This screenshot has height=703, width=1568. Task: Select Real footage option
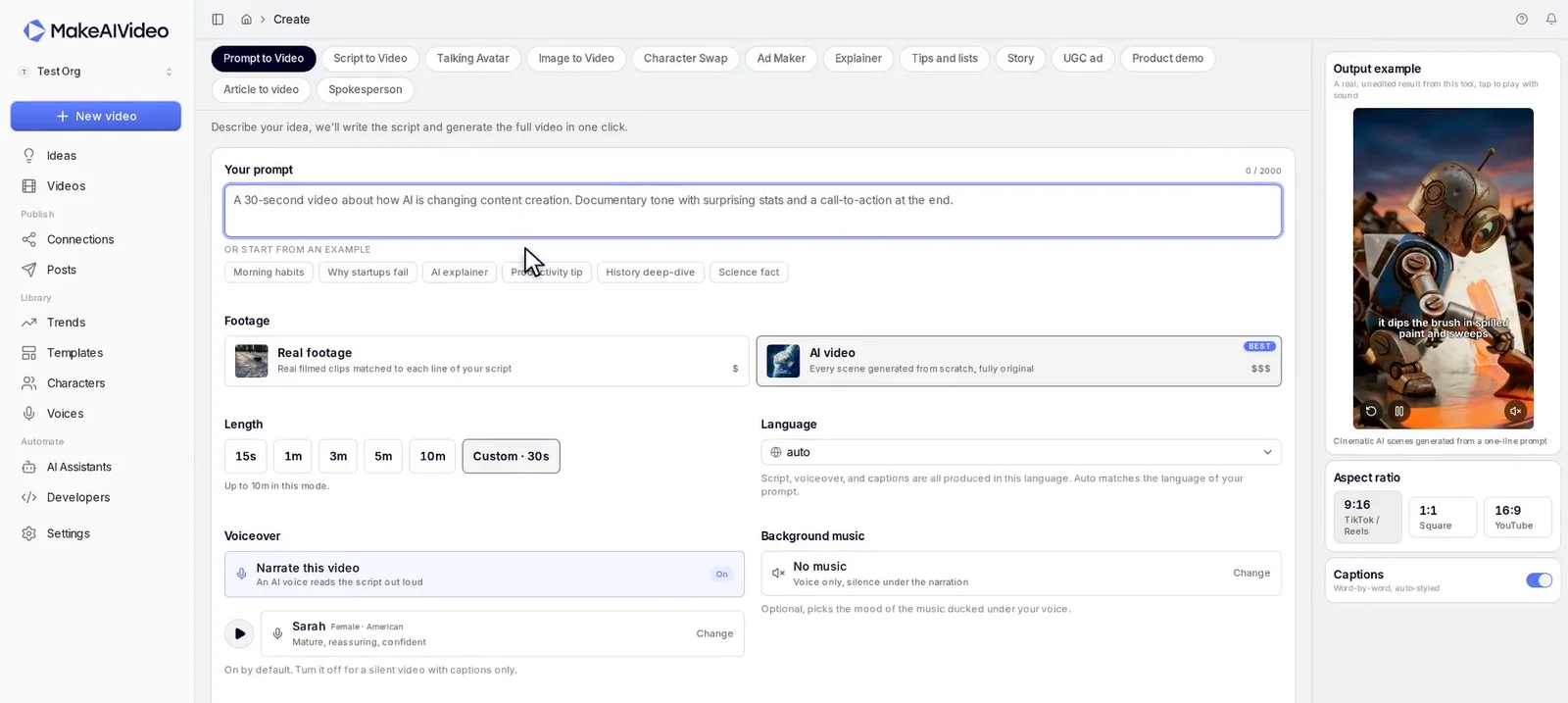click(486, 361)
